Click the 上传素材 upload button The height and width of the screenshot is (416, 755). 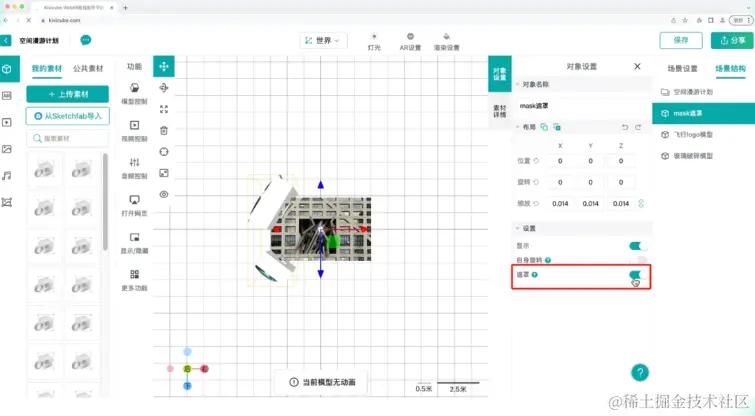click(x=67, y=94)
